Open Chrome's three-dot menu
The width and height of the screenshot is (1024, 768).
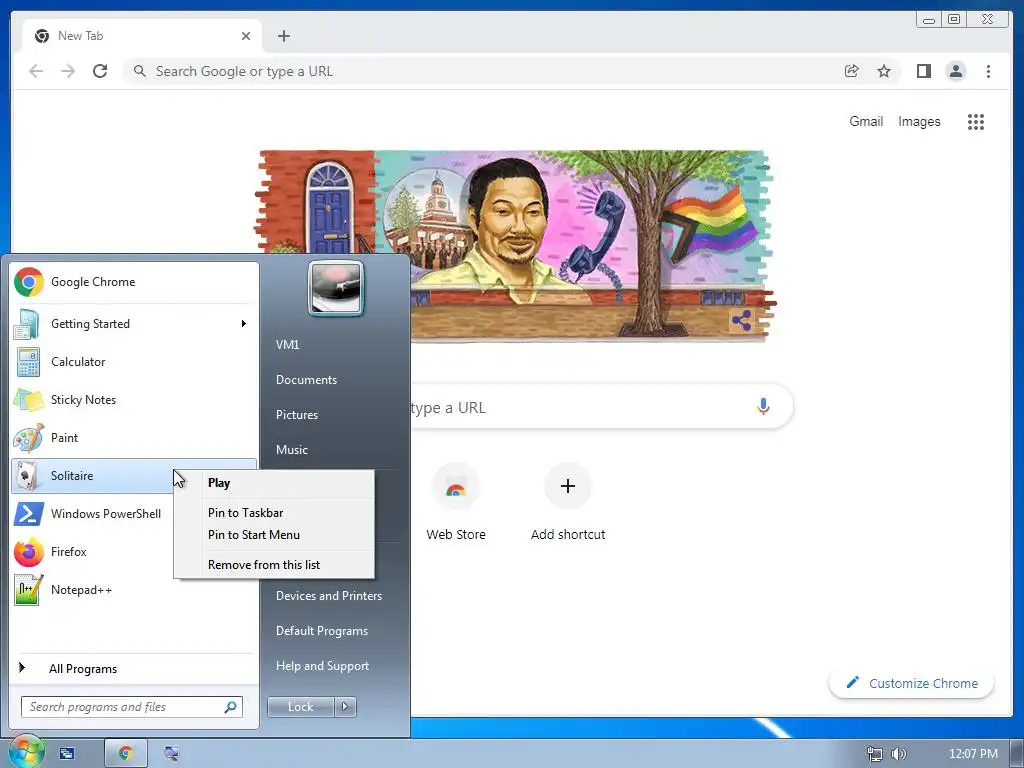[x=988, y=71]
